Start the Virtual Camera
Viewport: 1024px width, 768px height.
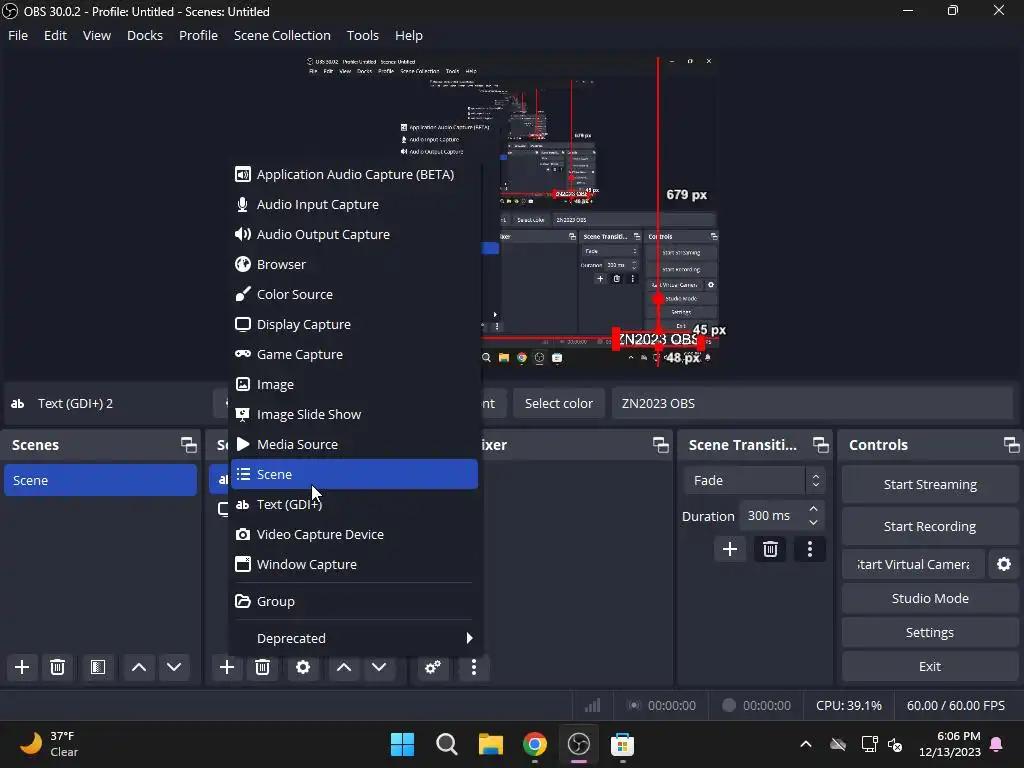pos(913,564)
